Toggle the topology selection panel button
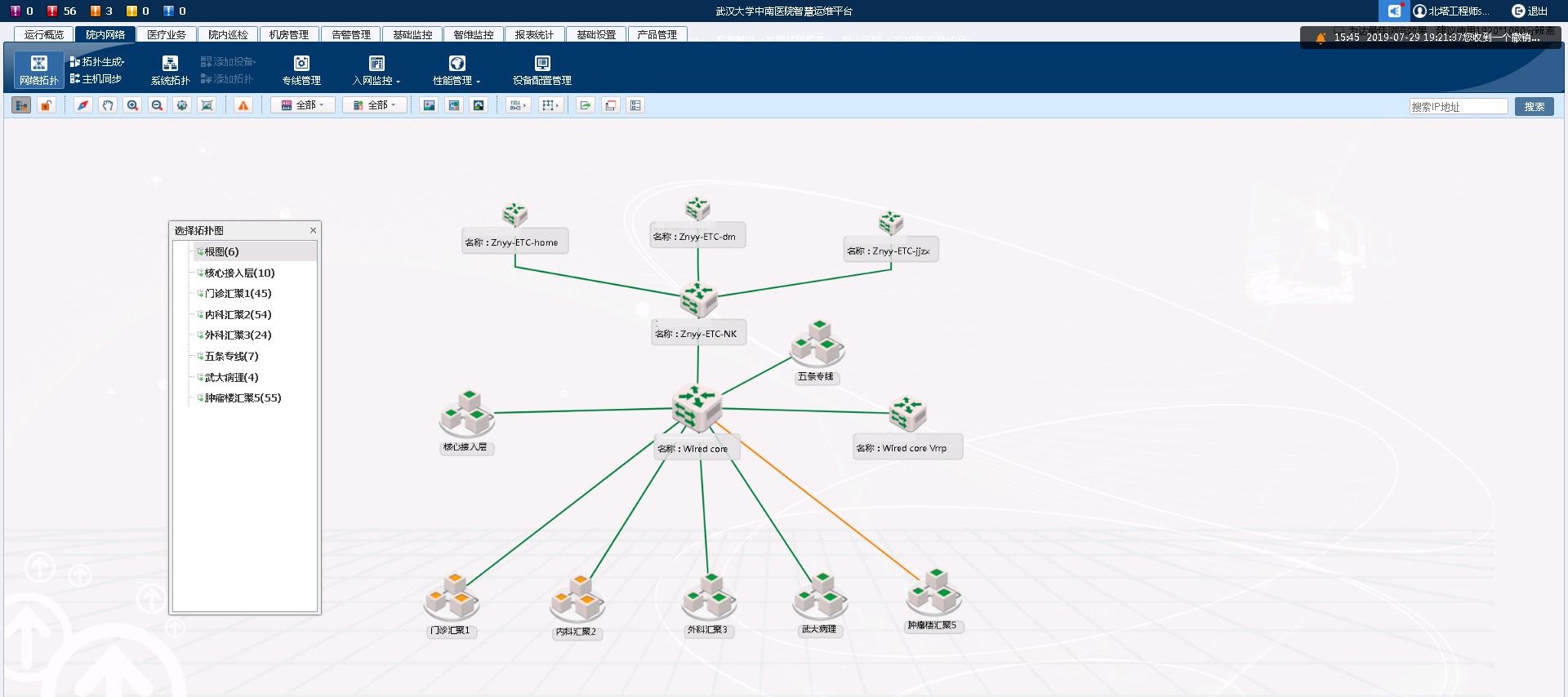 click(21, 105)
